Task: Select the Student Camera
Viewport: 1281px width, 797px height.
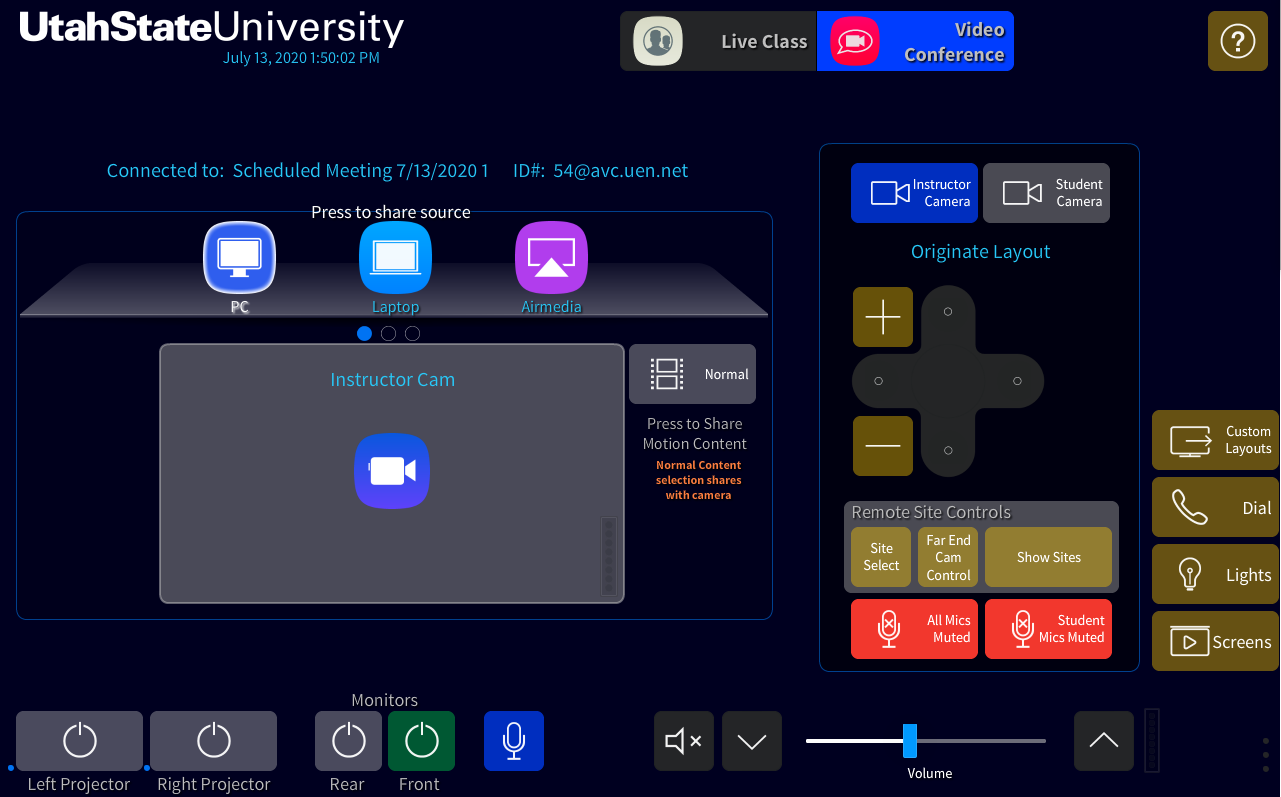Action: pyautogui.click(x=1046, y=193)
